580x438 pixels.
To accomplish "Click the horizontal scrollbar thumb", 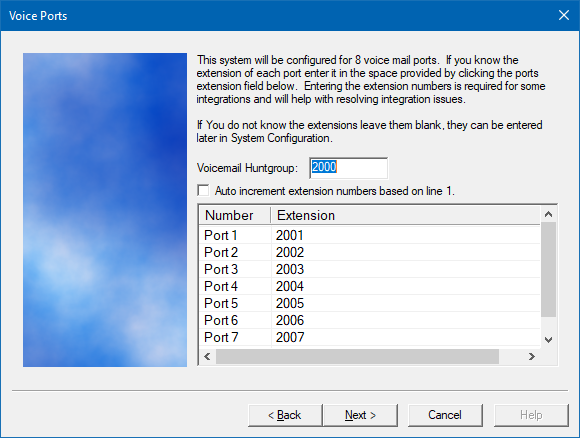I will click(x=357, y=356).
